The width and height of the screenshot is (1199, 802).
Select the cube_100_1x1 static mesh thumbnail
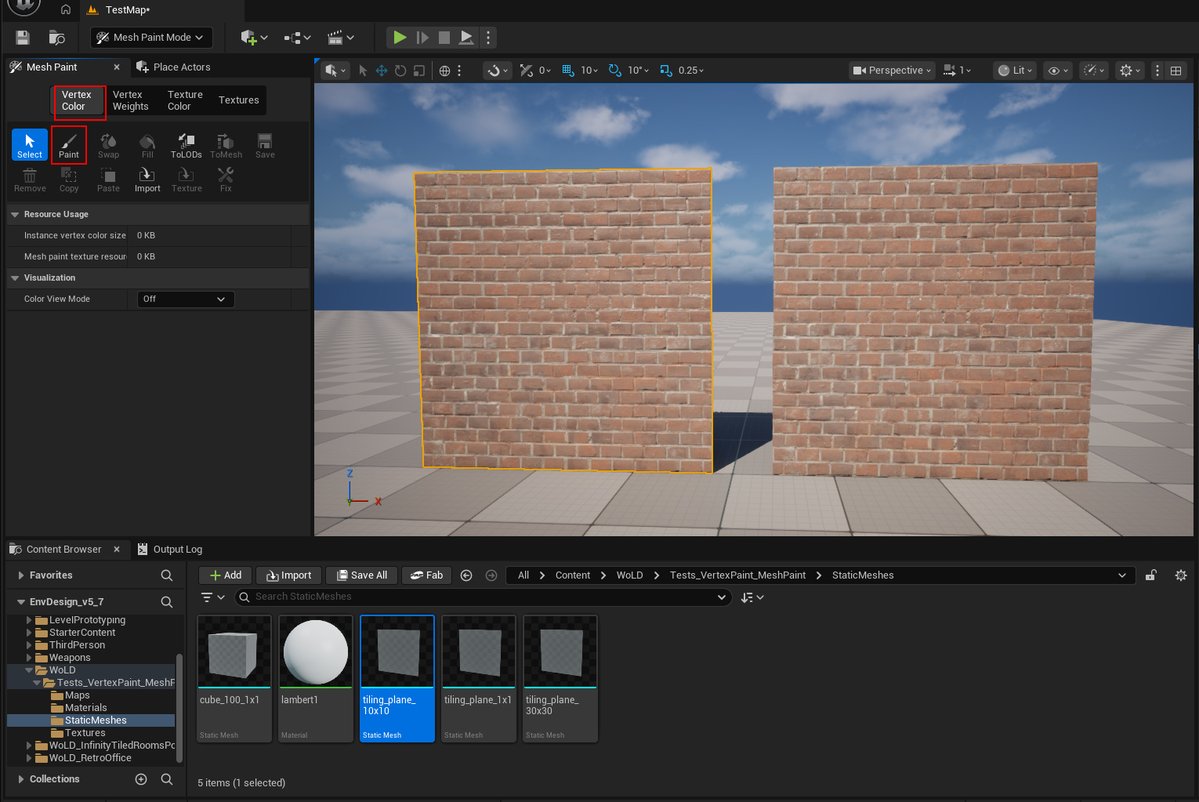click(x=234, y=679)
